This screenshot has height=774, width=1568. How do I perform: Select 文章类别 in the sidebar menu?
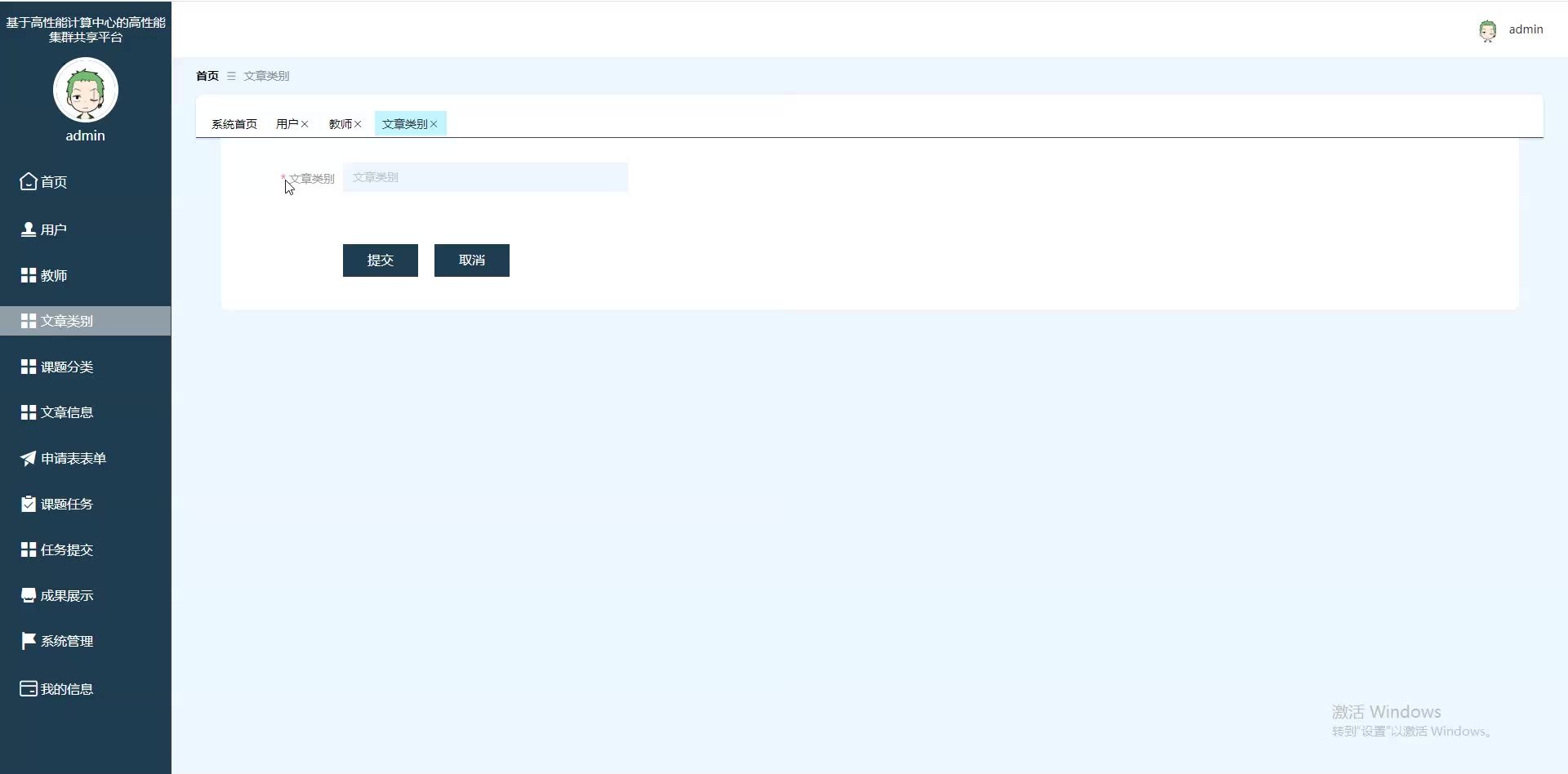tap(86, 321)
